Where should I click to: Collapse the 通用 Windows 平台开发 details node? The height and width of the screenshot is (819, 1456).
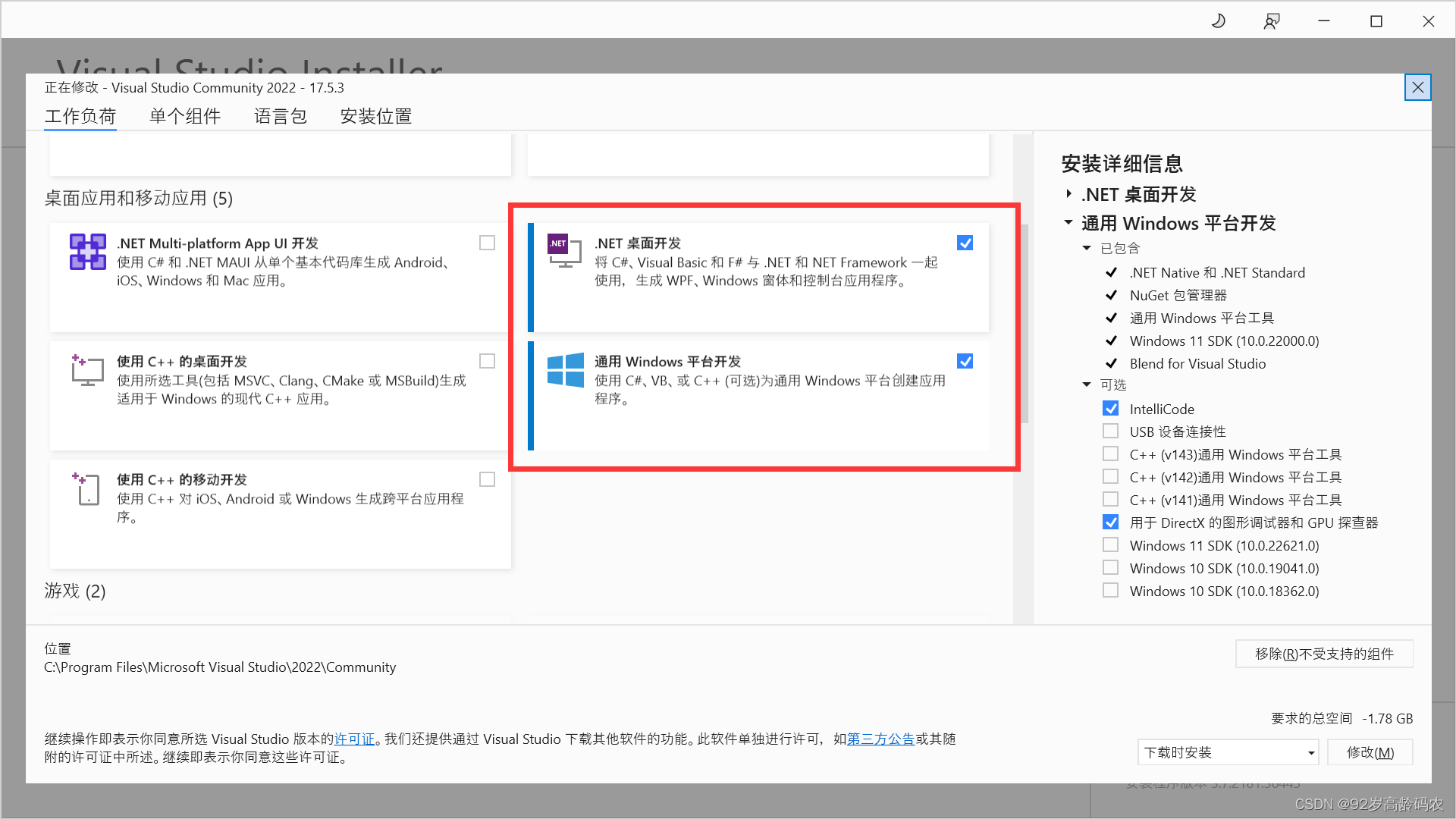(1068, 223)
